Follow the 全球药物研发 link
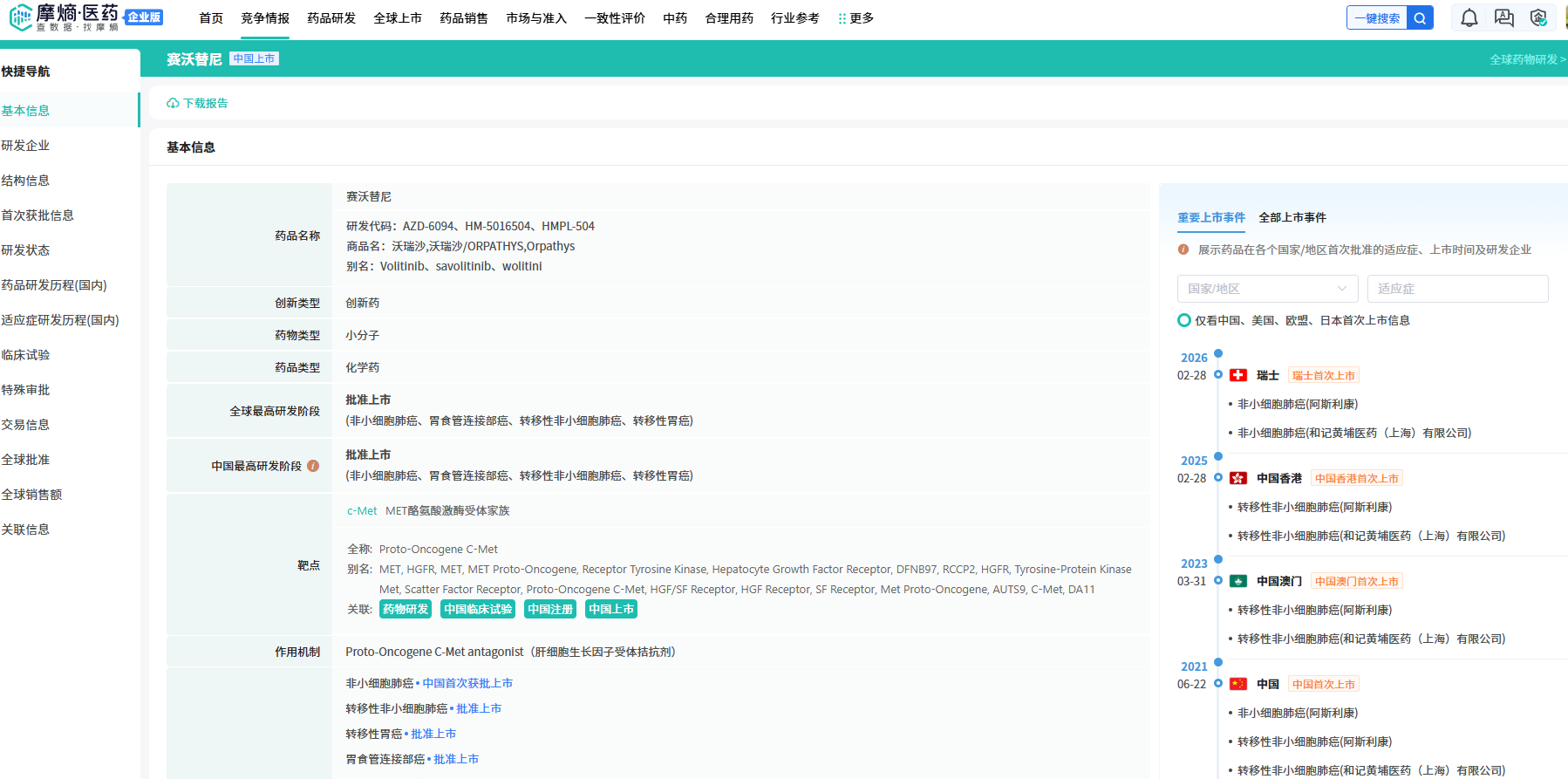This screenshot has height=779, width=1568. (1528, 59)
